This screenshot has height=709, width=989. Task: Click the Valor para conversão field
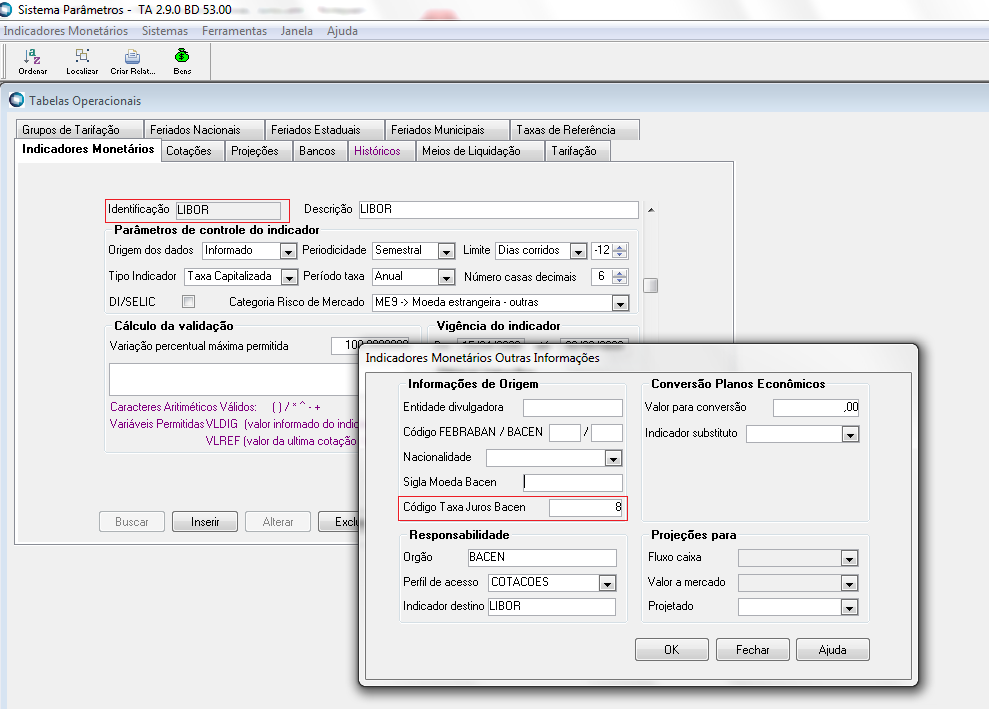[816, 407]
